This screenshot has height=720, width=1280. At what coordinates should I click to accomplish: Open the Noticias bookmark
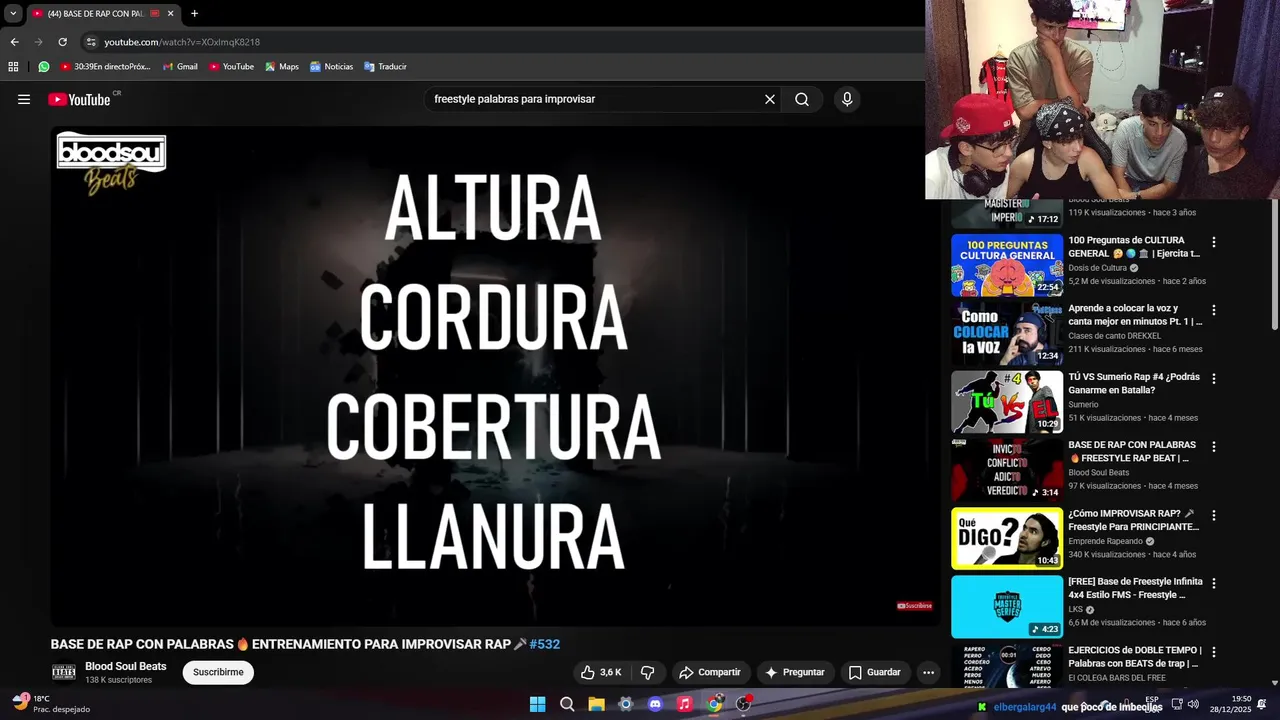[x=331, y=67]
